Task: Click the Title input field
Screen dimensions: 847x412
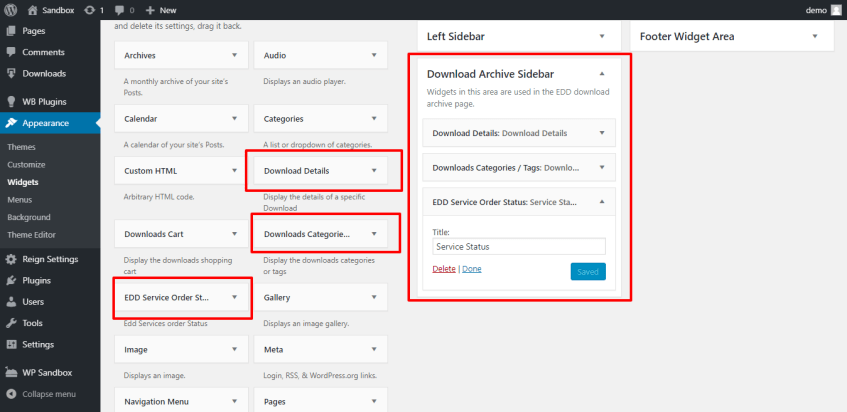Action: pyautogui.click(x=519, y=246)
